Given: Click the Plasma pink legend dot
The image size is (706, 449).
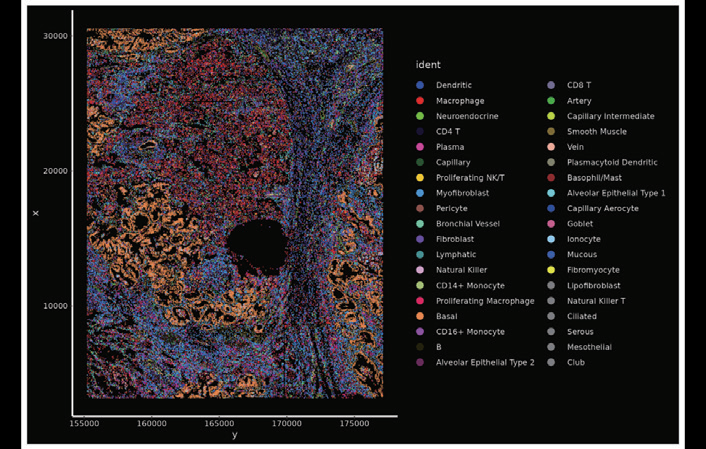Looking at the screenshot, I should [421, 147].
